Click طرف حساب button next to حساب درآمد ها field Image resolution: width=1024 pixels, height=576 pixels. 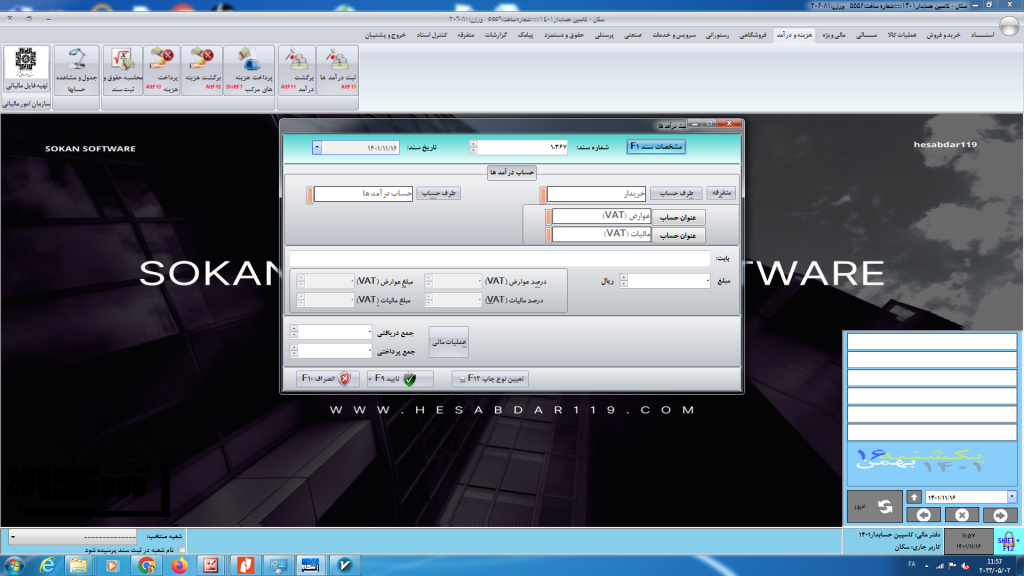(x=438, y=193)
